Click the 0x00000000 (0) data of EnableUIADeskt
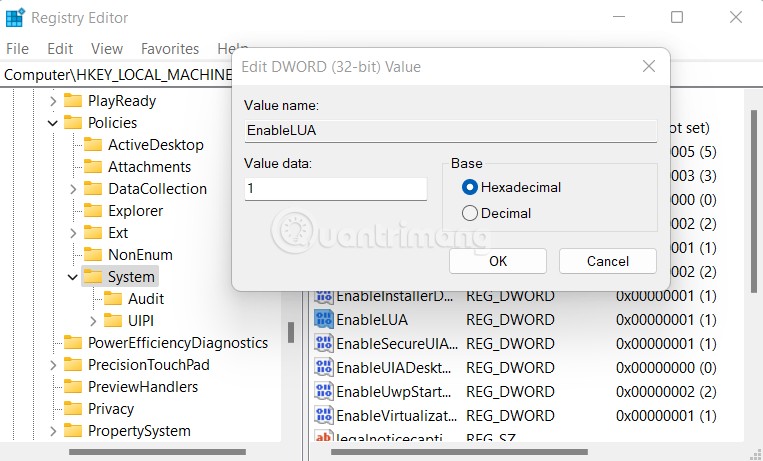The image size is (763, 461). coord(666,368)
